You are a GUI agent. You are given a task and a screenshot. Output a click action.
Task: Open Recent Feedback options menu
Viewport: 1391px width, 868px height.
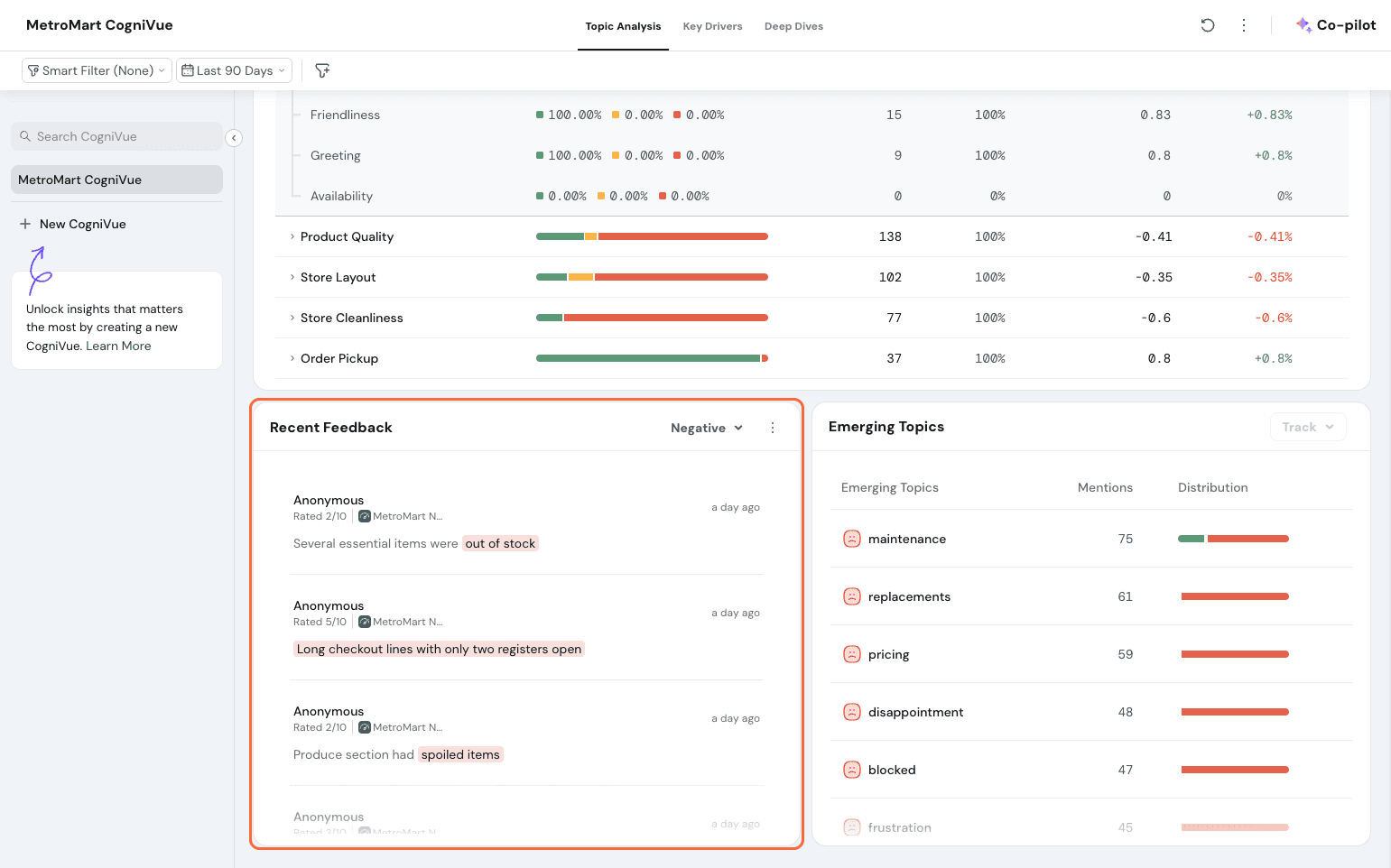click(x=772, y=428)
